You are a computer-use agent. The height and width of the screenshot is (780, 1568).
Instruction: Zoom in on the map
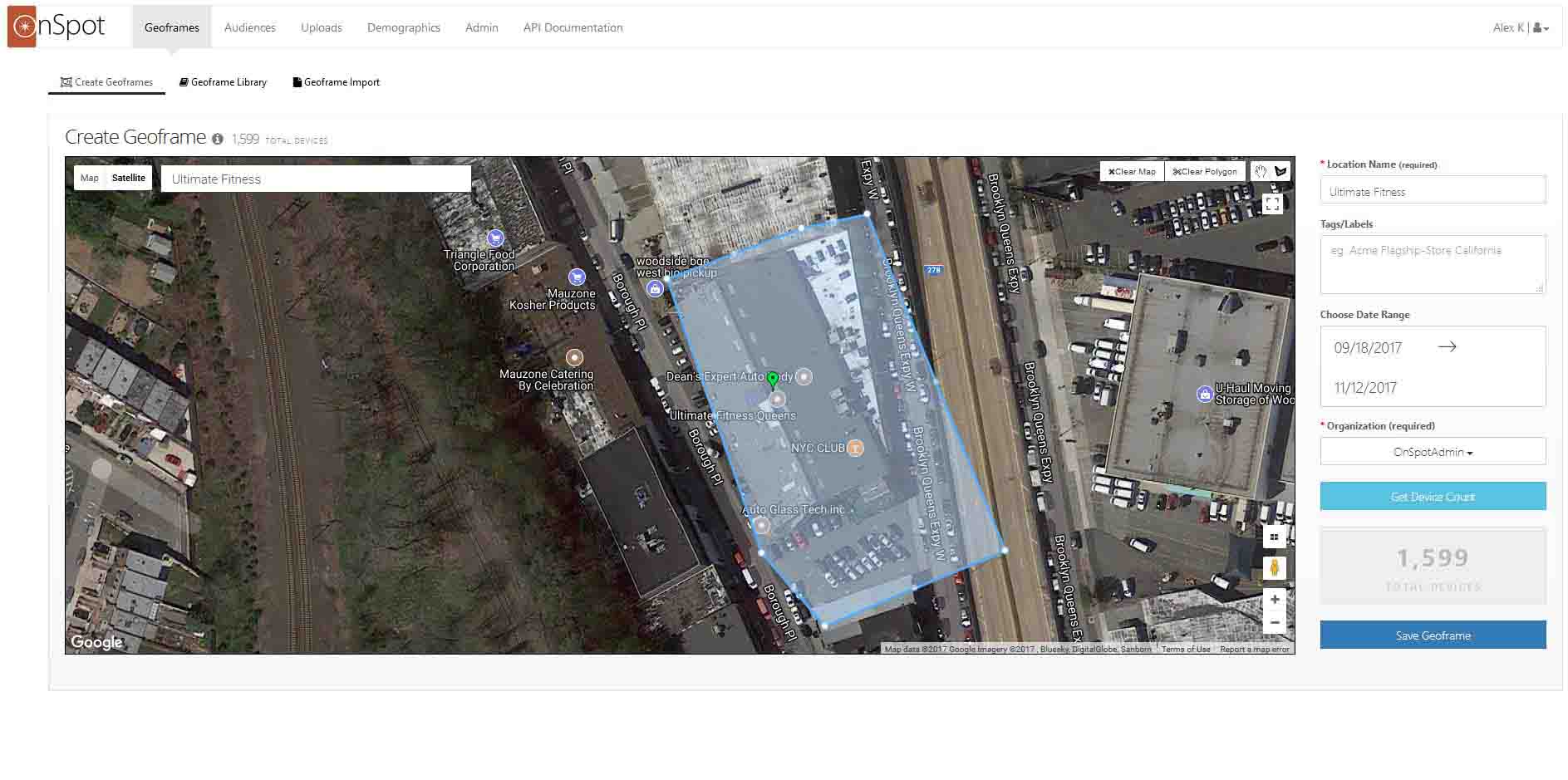click(1274, 599)
